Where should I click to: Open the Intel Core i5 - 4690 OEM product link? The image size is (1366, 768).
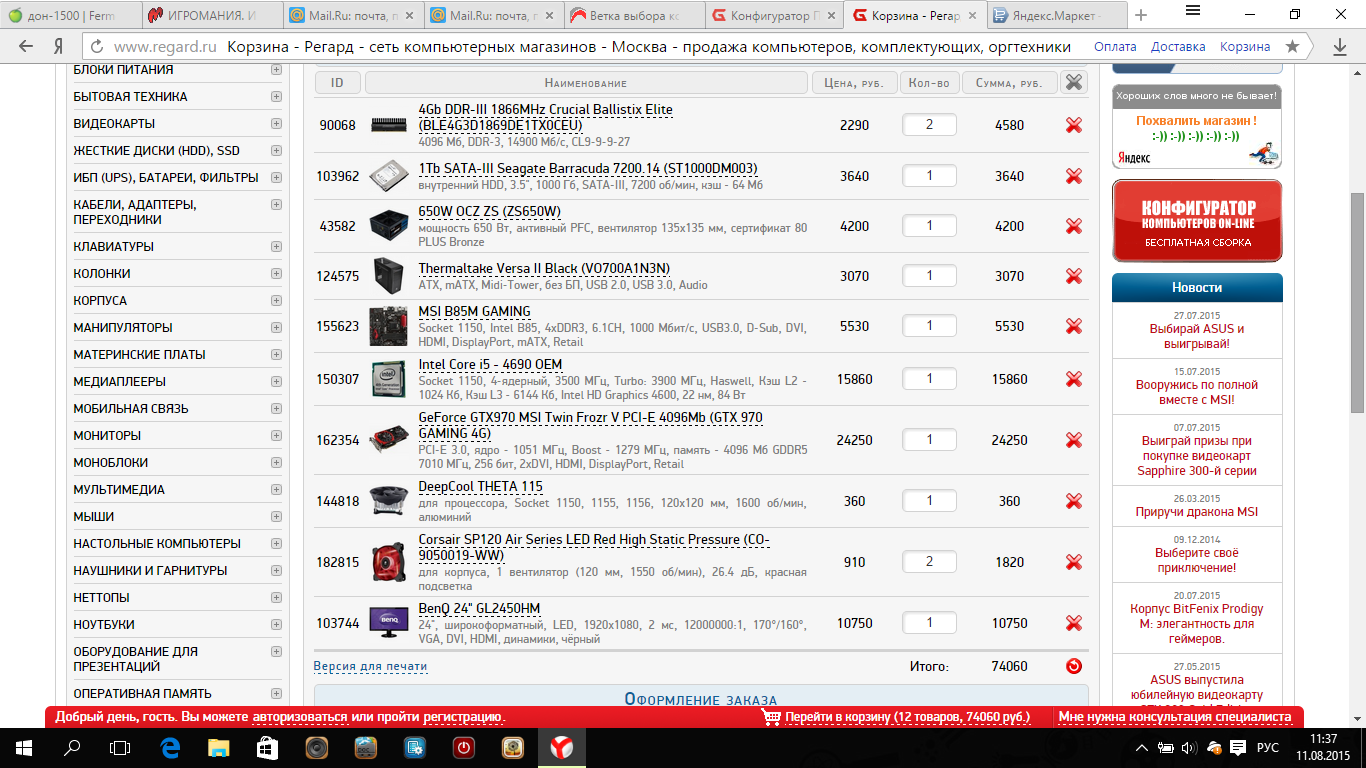click(490, 364)
